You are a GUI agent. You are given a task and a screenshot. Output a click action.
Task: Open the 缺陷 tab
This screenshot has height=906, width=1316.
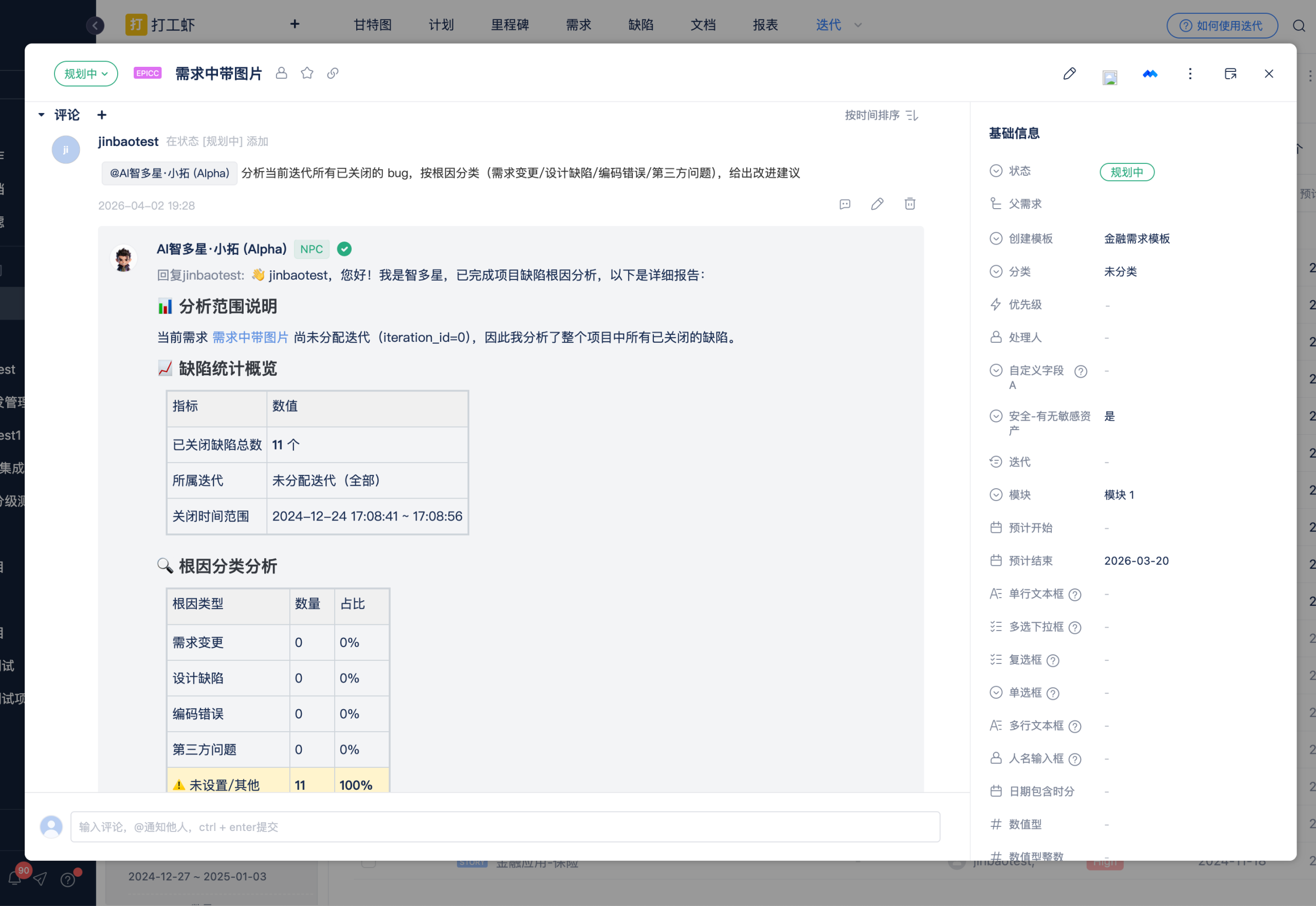(x=641, y=25)
